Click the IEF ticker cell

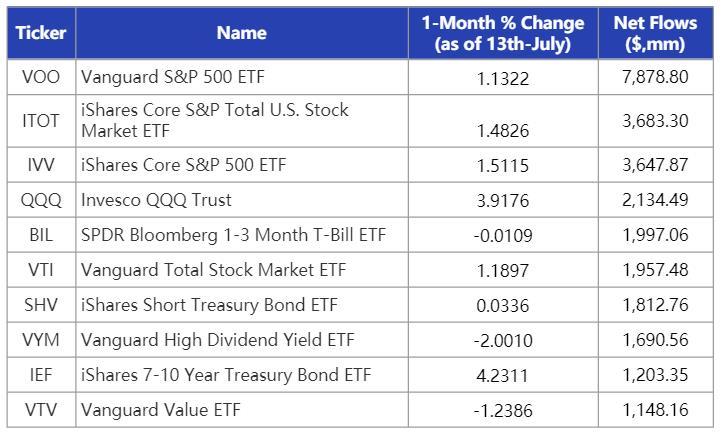coord(40,375)
